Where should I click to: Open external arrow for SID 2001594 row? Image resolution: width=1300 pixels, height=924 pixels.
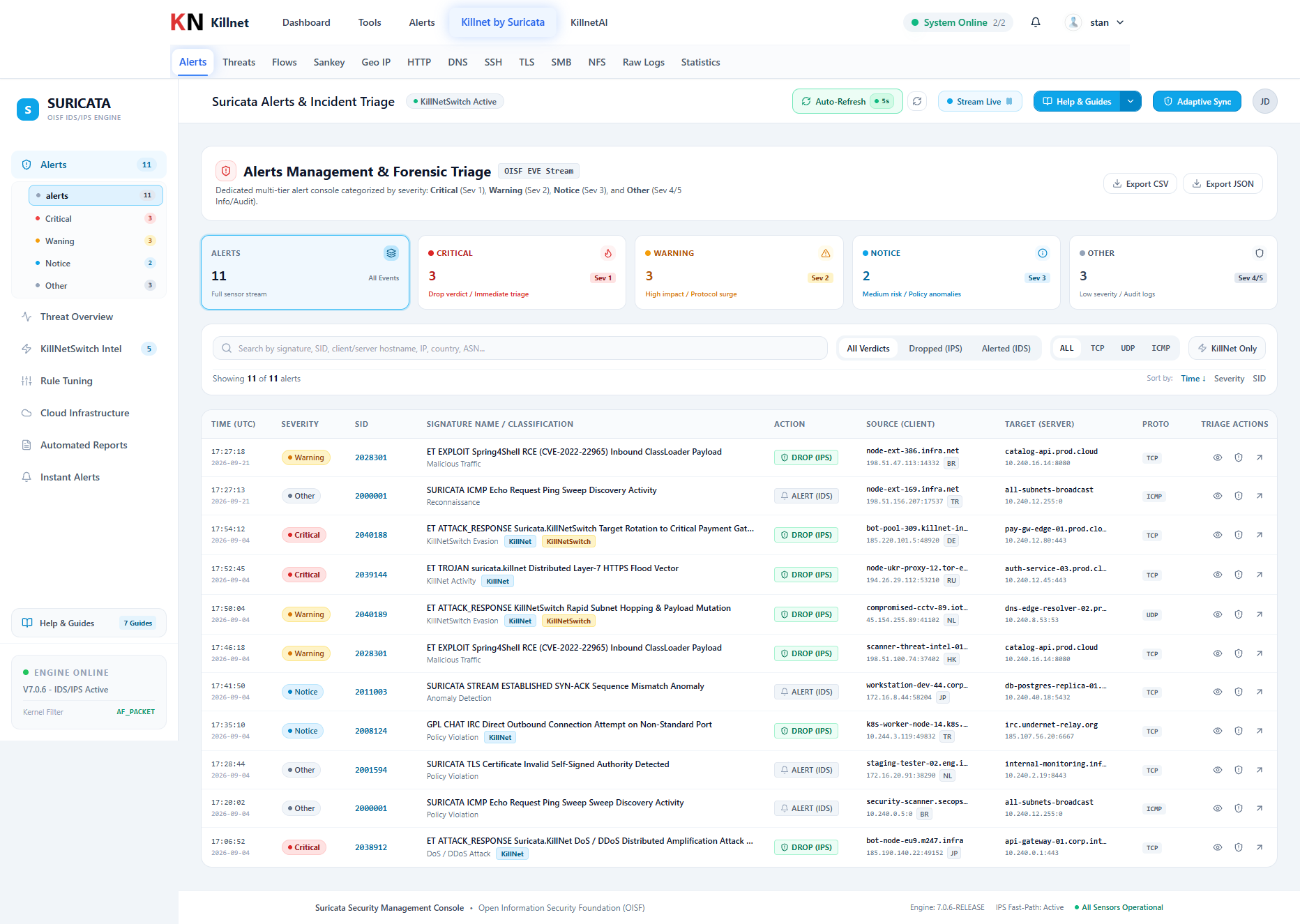click(x=1260, y=770)
